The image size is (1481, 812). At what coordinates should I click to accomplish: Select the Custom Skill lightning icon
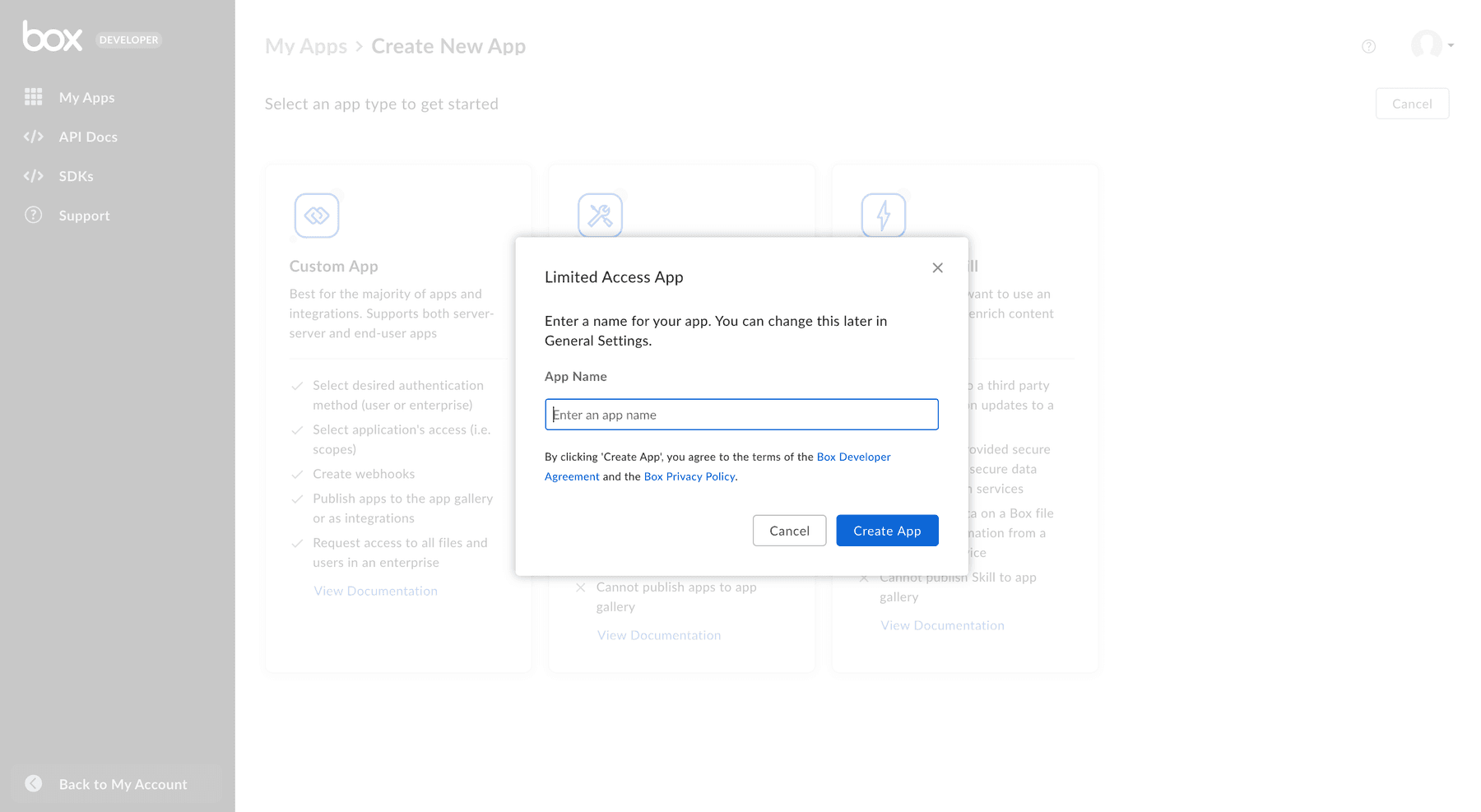pos(884,215)
